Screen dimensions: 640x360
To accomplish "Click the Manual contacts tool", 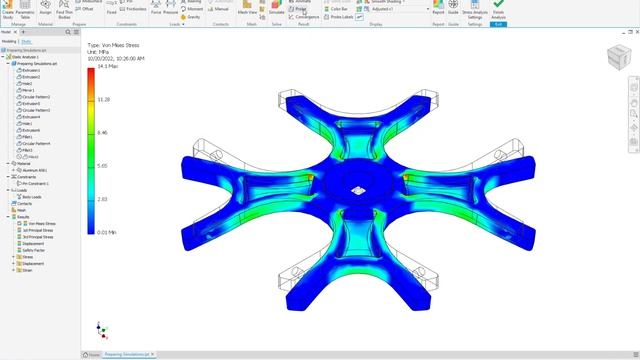I will 218,9.
